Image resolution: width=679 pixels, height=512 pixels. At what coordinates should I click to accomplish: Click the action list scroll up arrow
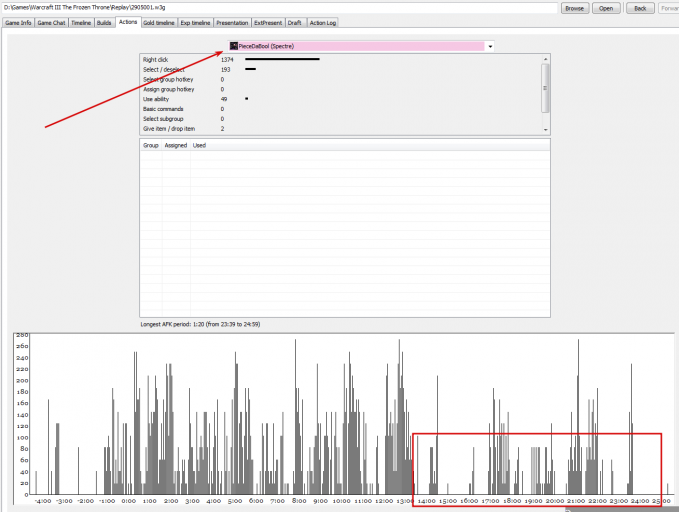pyautogui.click(x=545, y=59)
